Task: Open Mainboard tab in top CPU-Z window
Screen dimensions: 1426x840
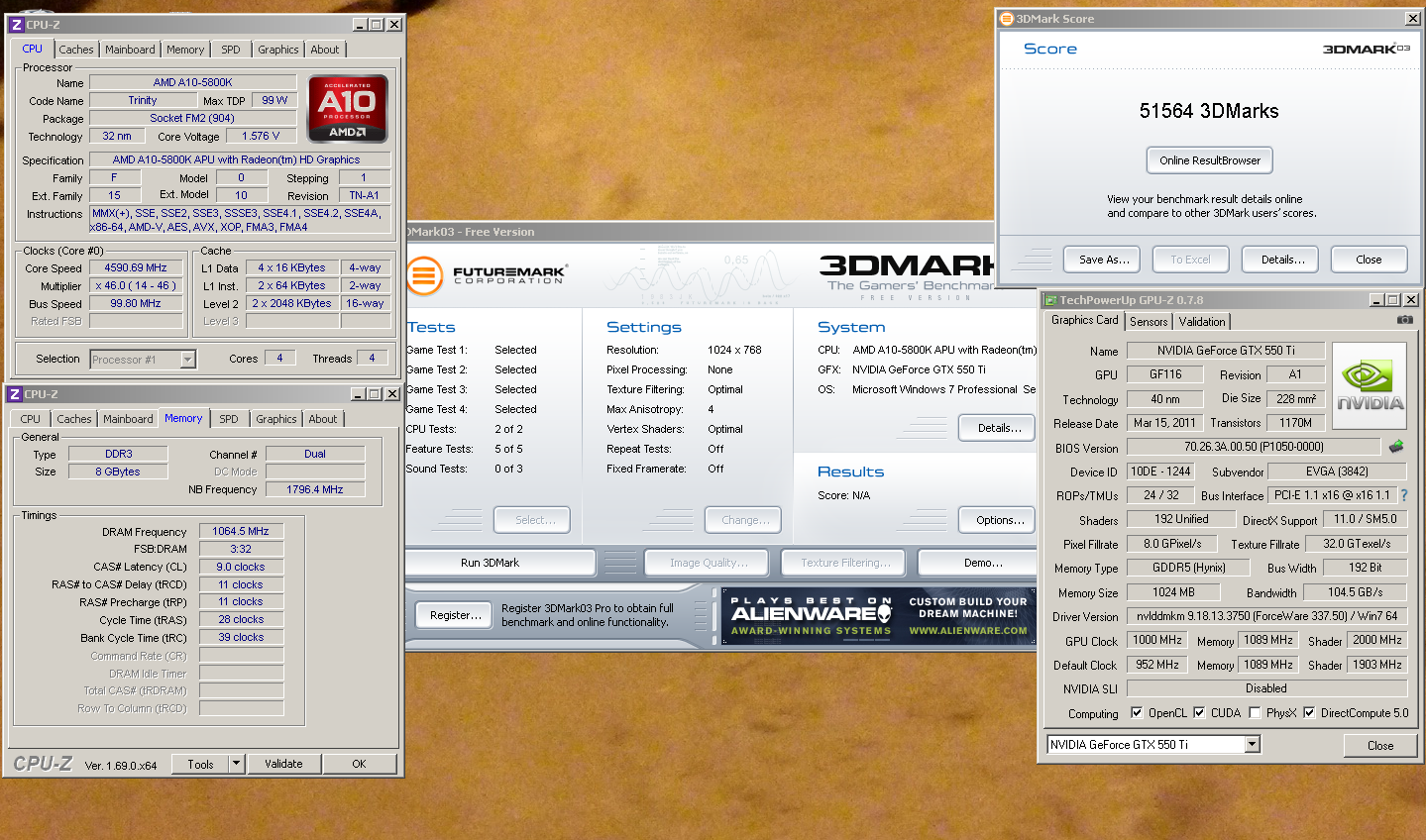Action: tap(130, 50)
